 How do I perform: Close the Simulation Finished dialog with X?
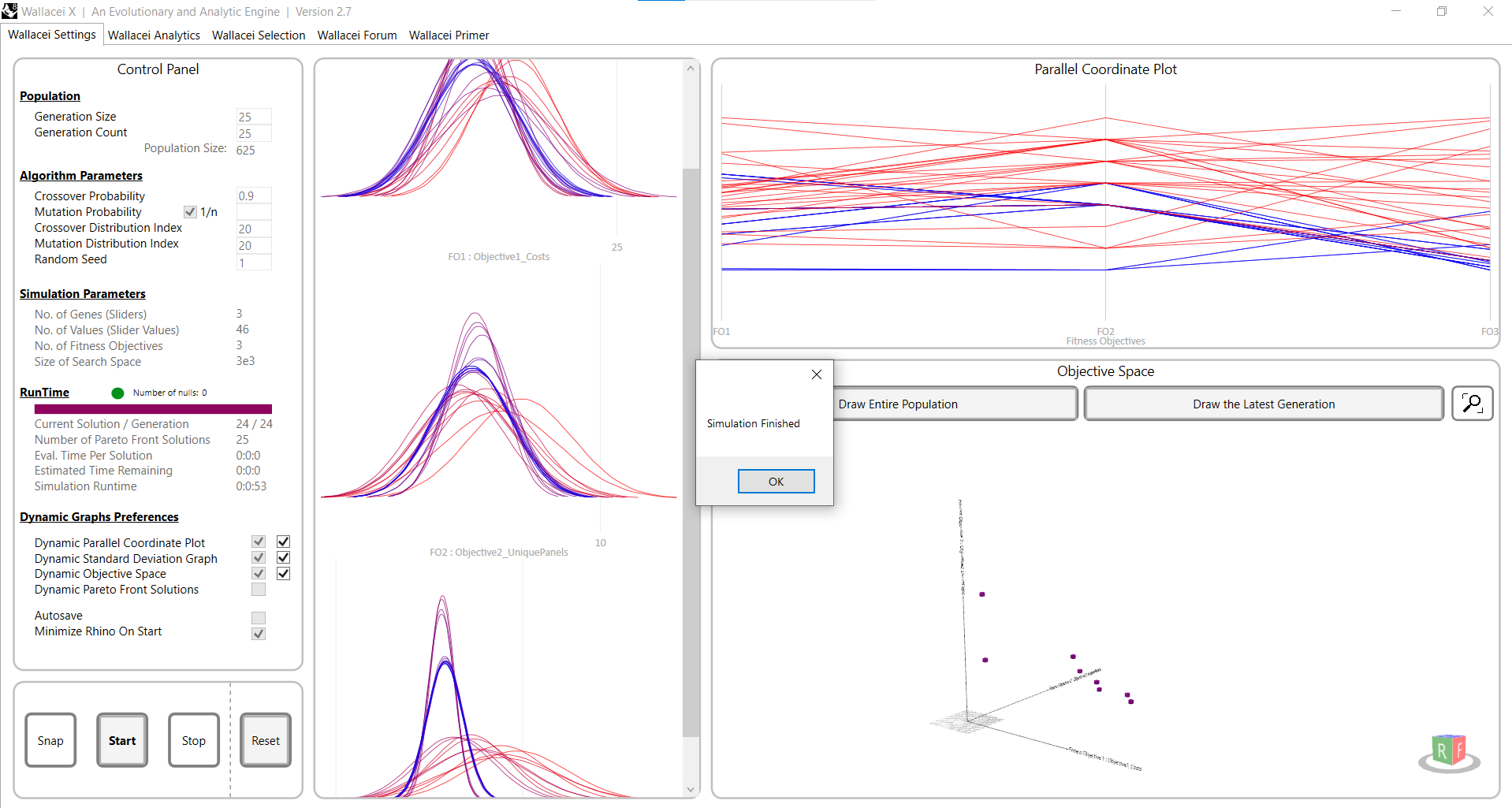tap(816, 374)
